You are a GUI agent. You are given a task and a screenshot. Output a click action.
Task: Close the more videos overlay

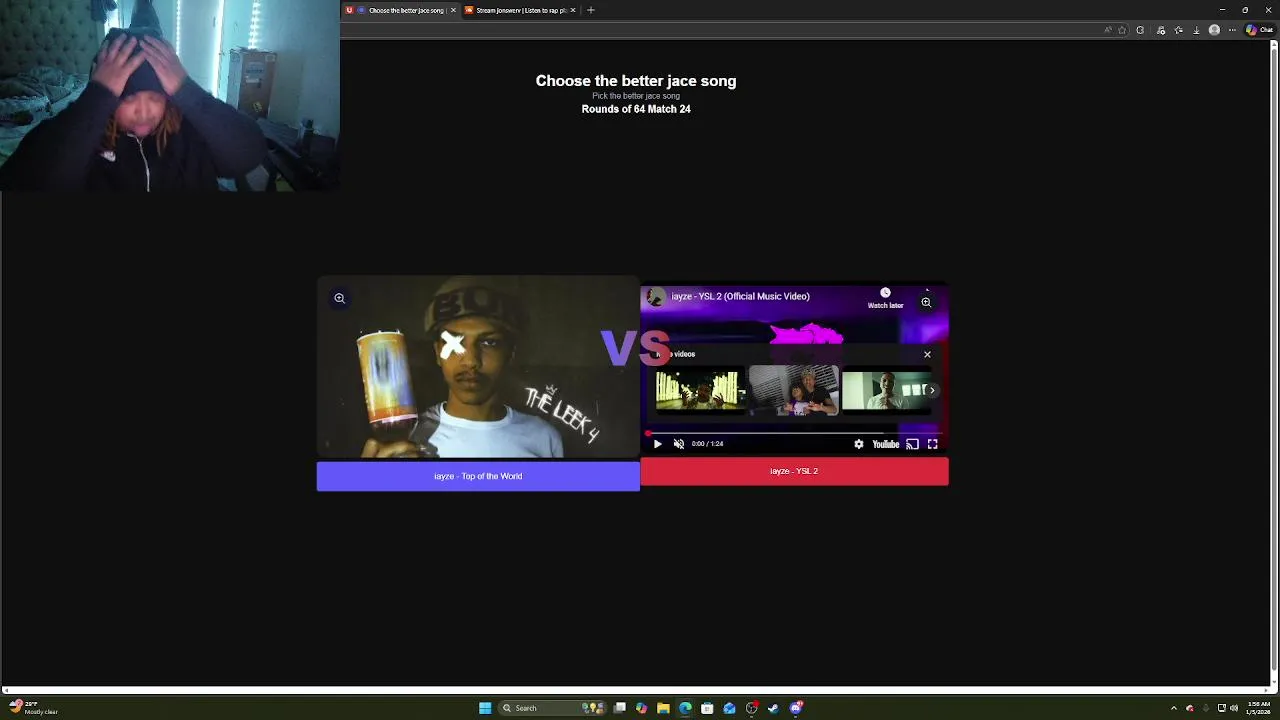click(x=927, y=354)
